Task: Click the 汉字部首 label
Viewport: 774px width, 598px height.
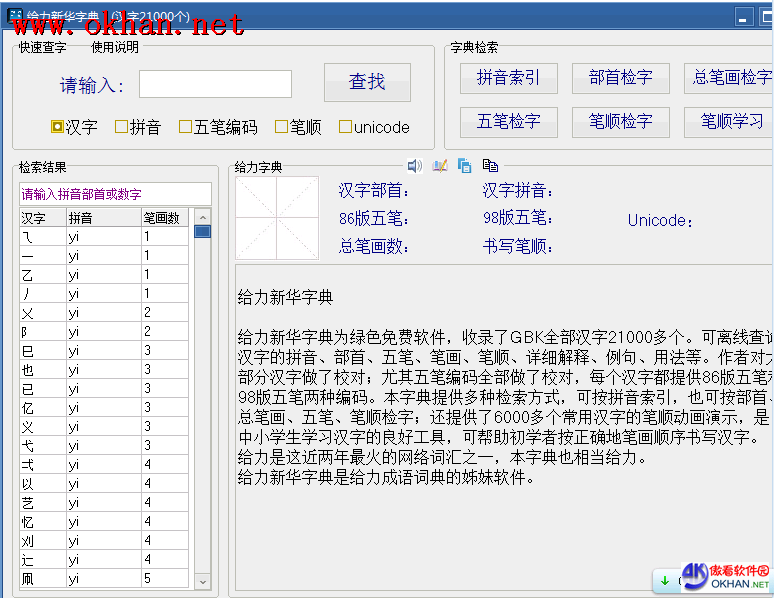Action: coord(374,191)
